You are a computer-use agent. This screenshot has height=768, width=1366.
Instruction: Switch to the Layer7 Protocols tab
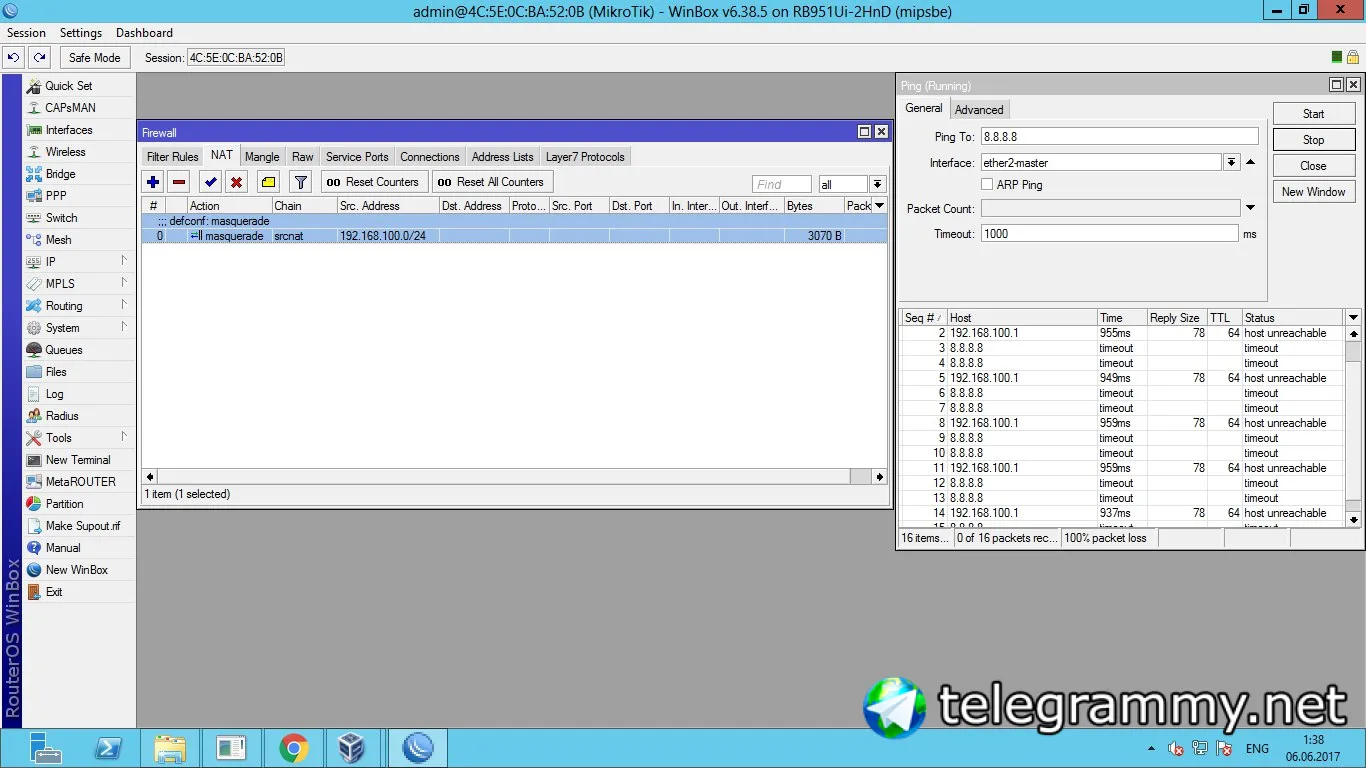pos(585,157)
